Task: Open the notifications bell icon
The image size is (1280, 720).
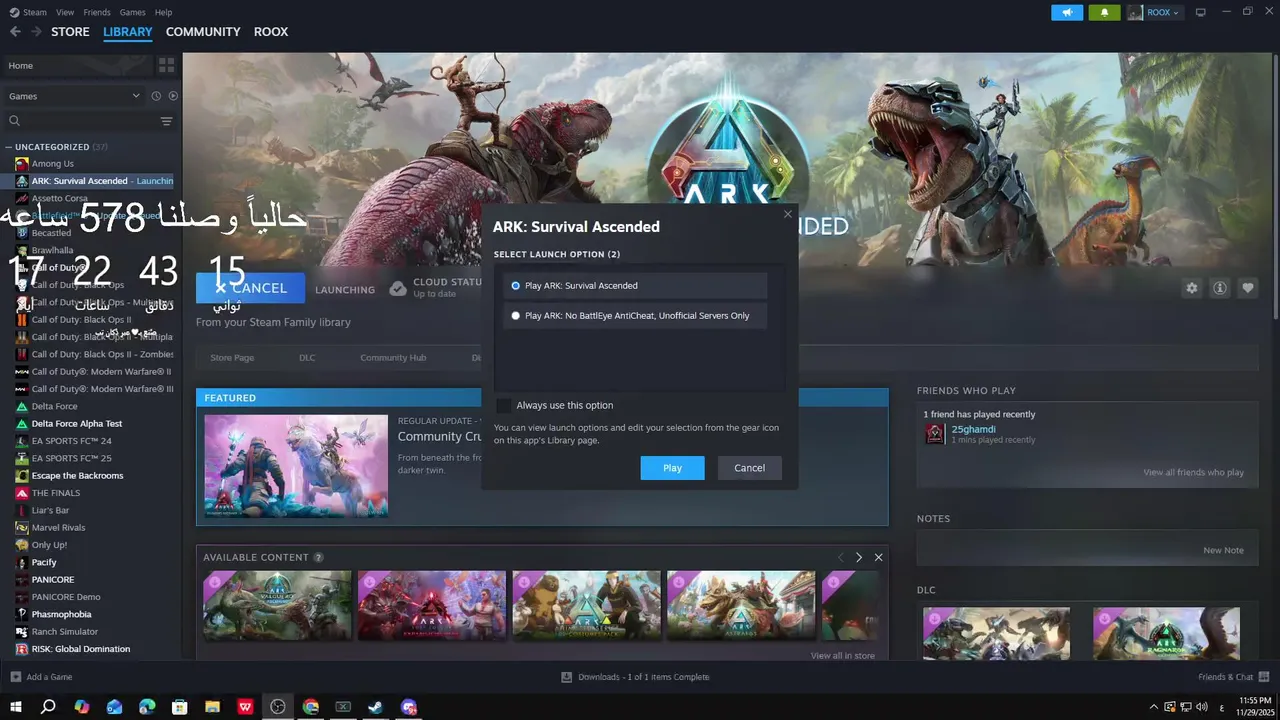Action: (x=1104, y=12)
